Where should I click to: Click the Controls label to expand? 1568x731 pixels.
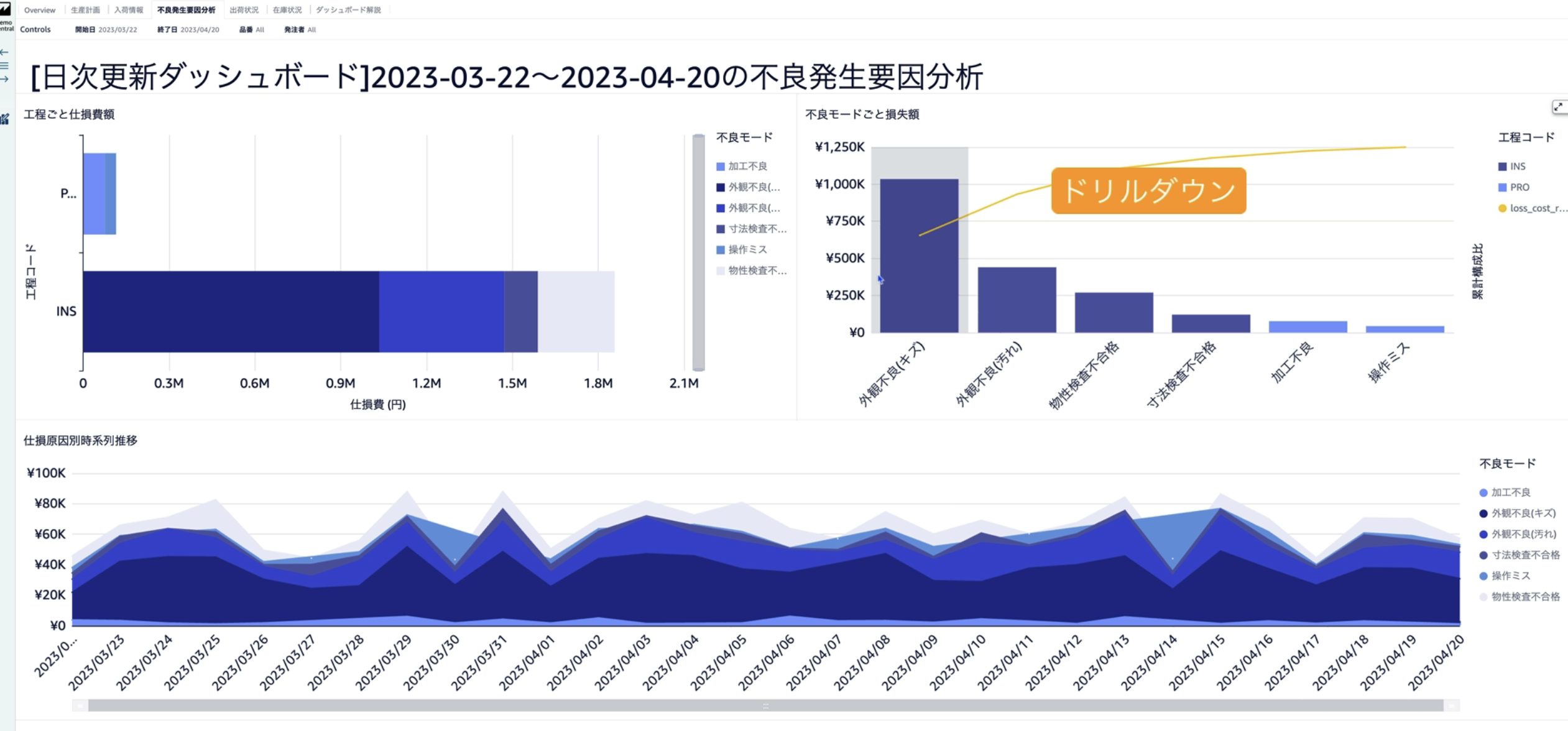tap(35, 29)
